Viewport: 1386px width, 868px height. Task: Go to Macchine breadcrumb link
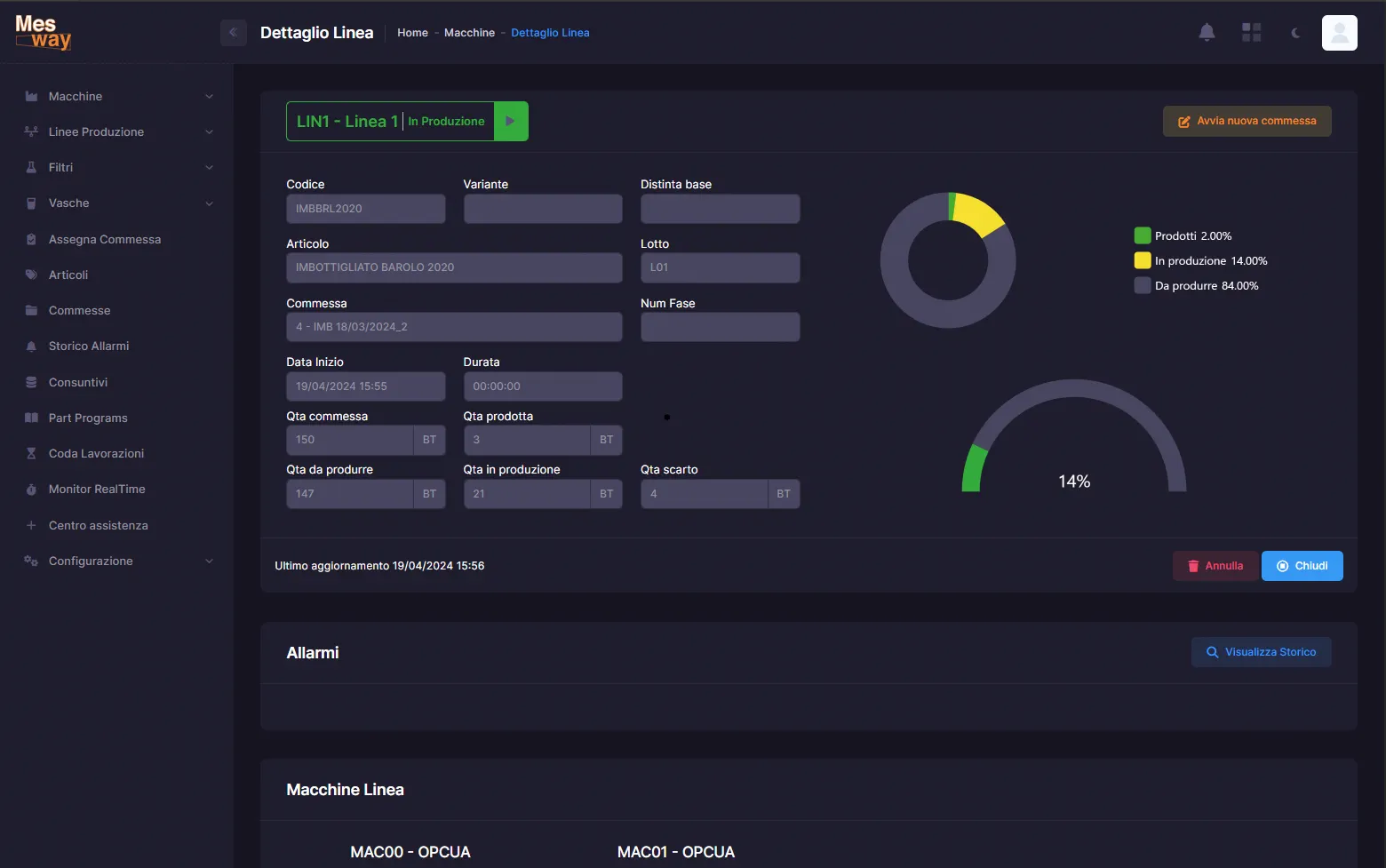(469, 33)
